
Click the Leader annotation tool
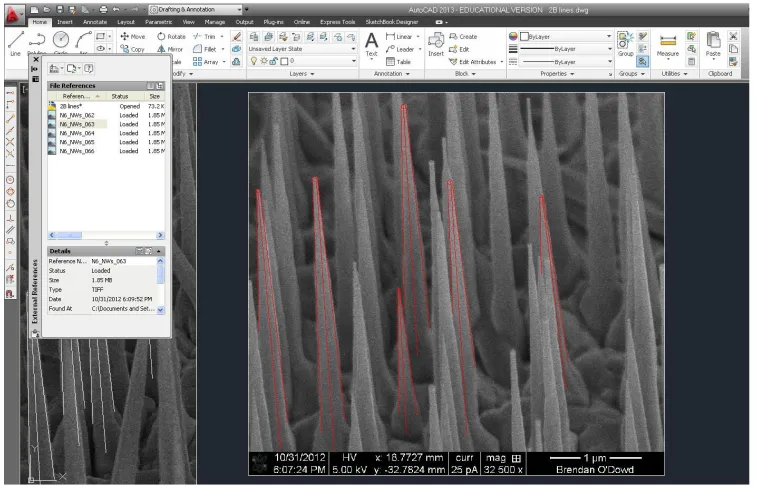[400, 49]
